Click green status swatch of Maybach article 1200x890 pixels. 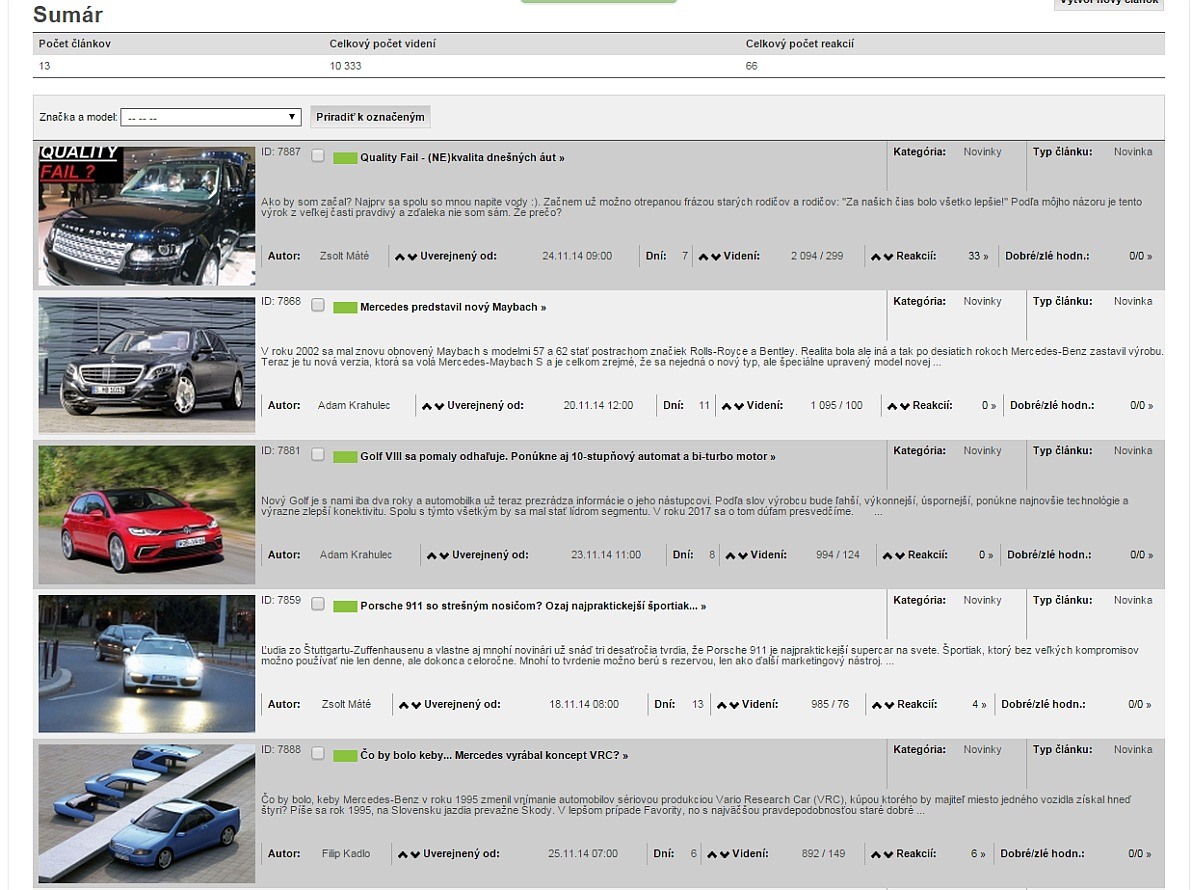pyautogui.click(x=345, y=308)
